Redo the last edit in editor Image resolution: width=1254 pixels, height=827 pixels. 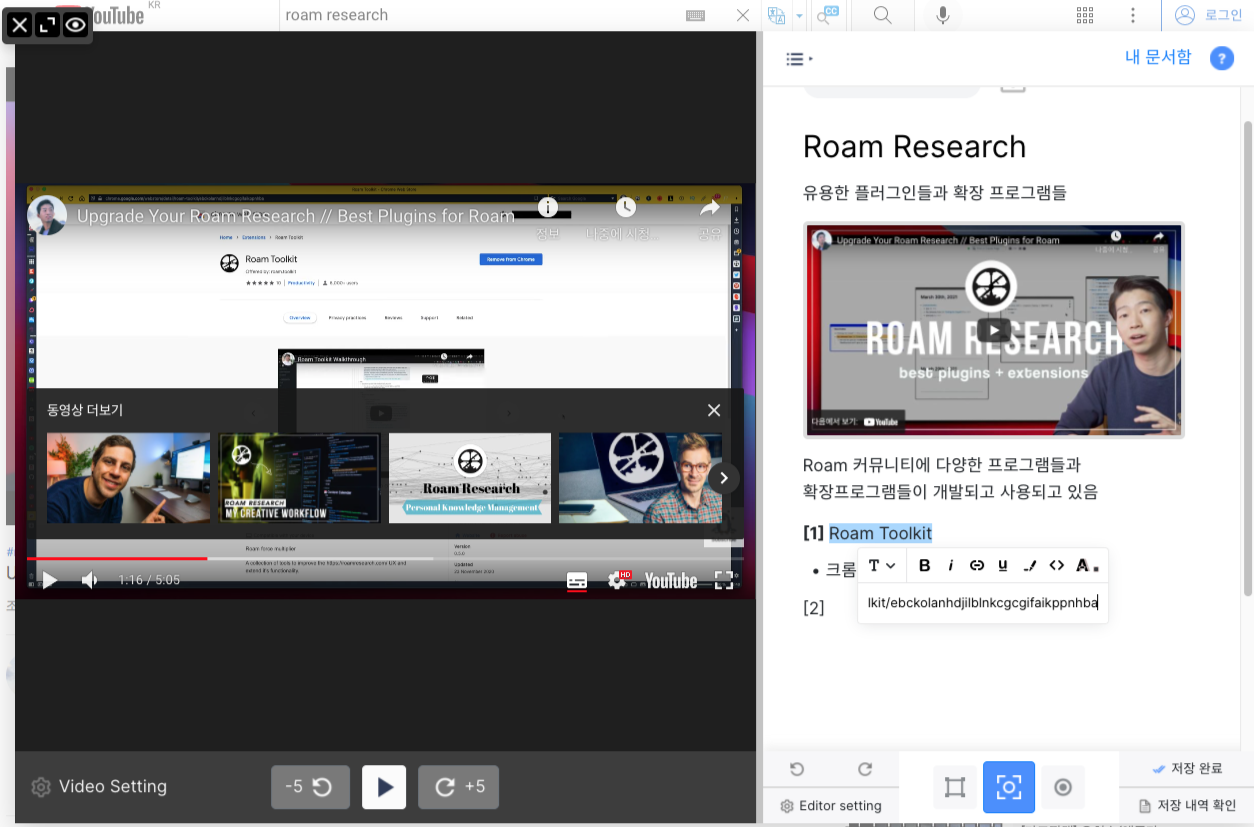click(x=865, y=769)
